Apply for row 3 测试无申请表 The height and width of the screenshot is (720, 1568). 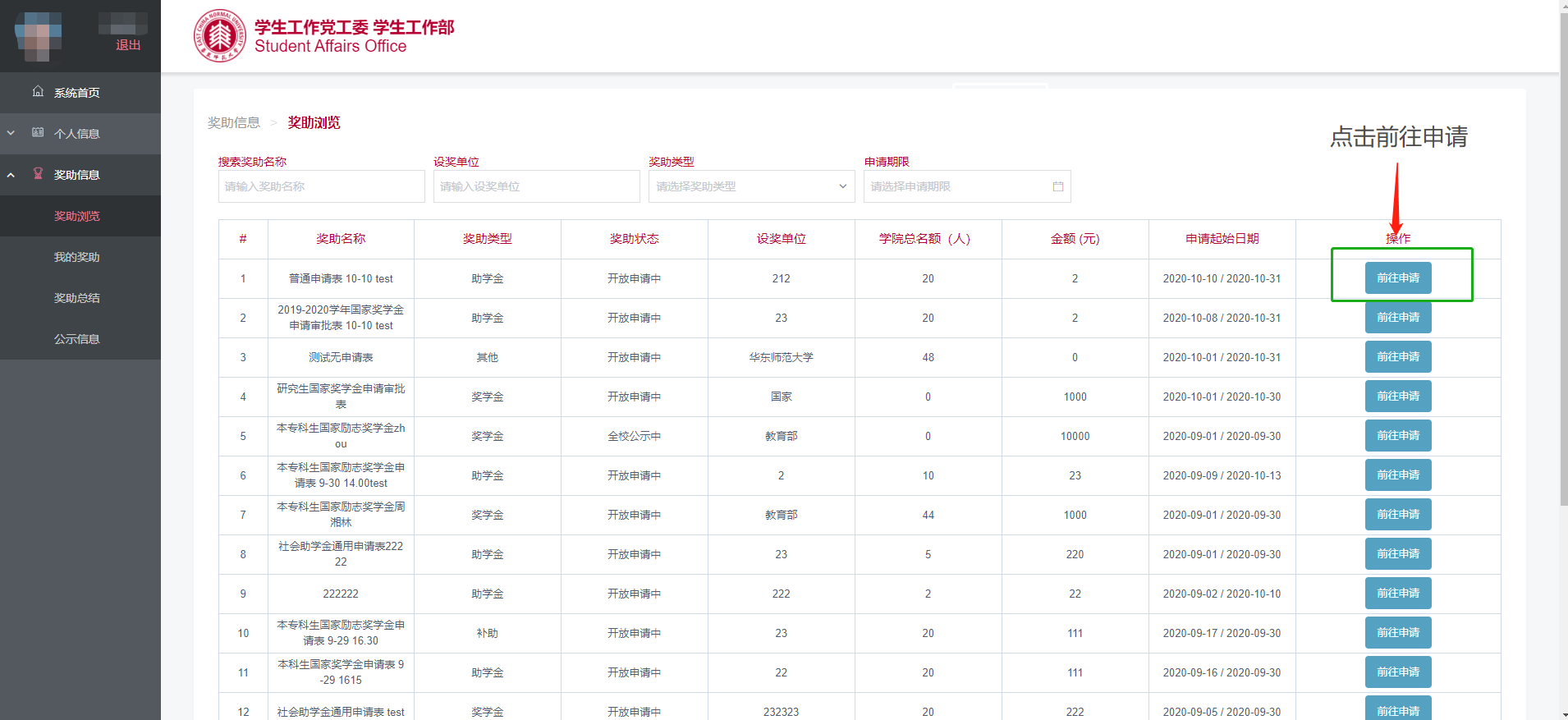coord(1397,357)
